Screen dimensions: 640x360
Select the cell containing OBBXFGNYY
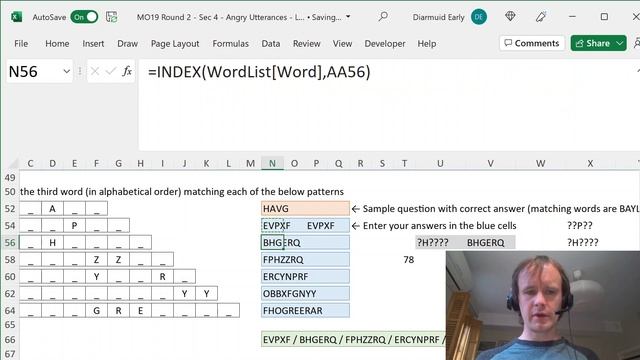[305, 293]
